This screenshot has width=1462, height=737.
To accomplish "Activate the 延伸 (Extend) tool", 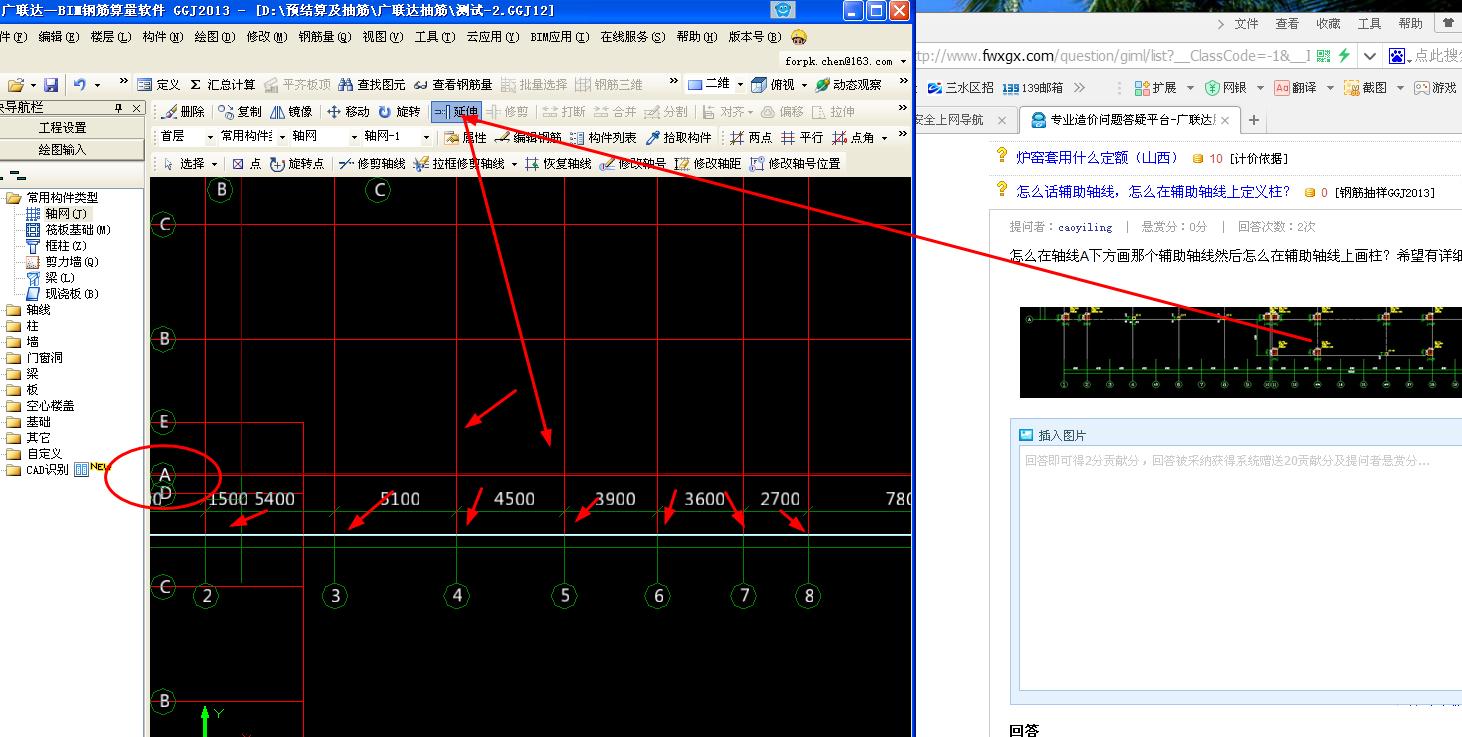I will [457, 111].
